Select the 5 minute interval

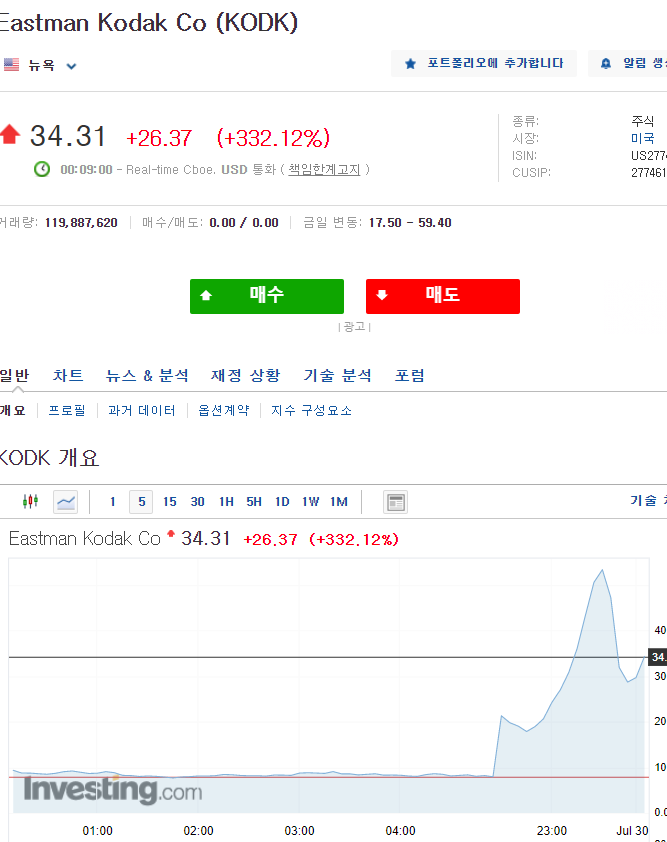(141, 502)
